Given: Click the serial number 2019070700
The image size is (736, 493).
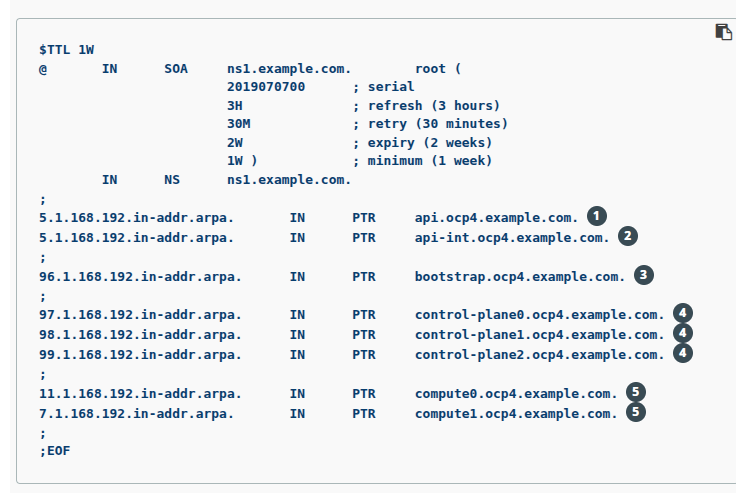Looking at the screenshot, I should click(x=266, y=87).
